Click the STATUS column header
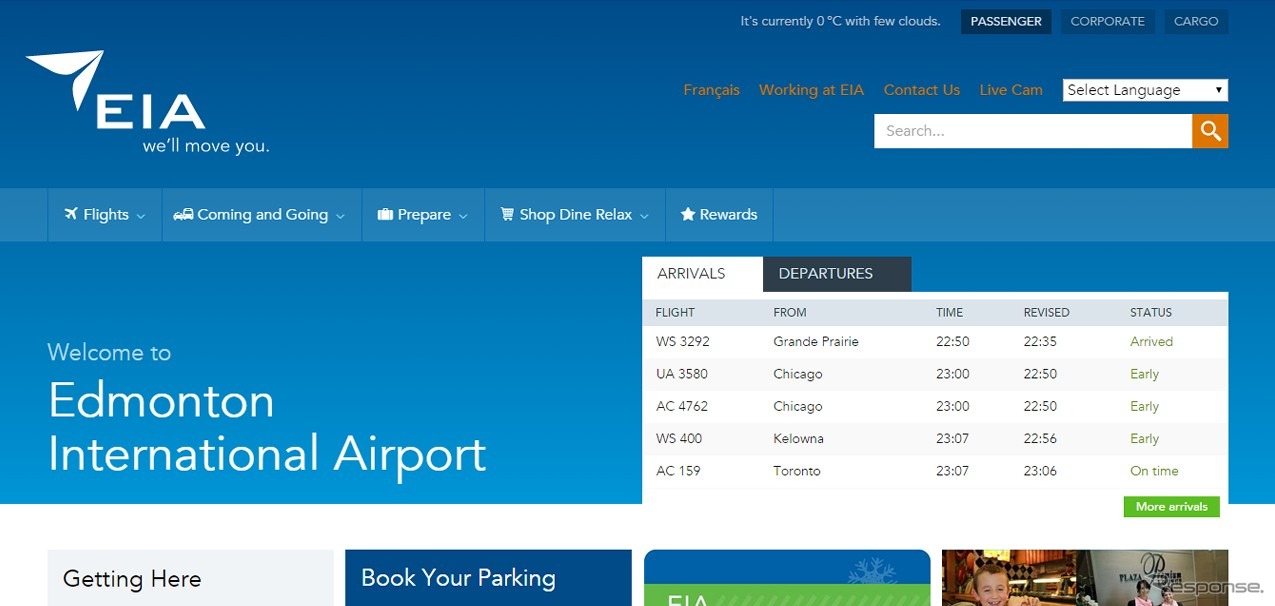The height and width of the screenshot is (606, 1275). point(1151,313)
